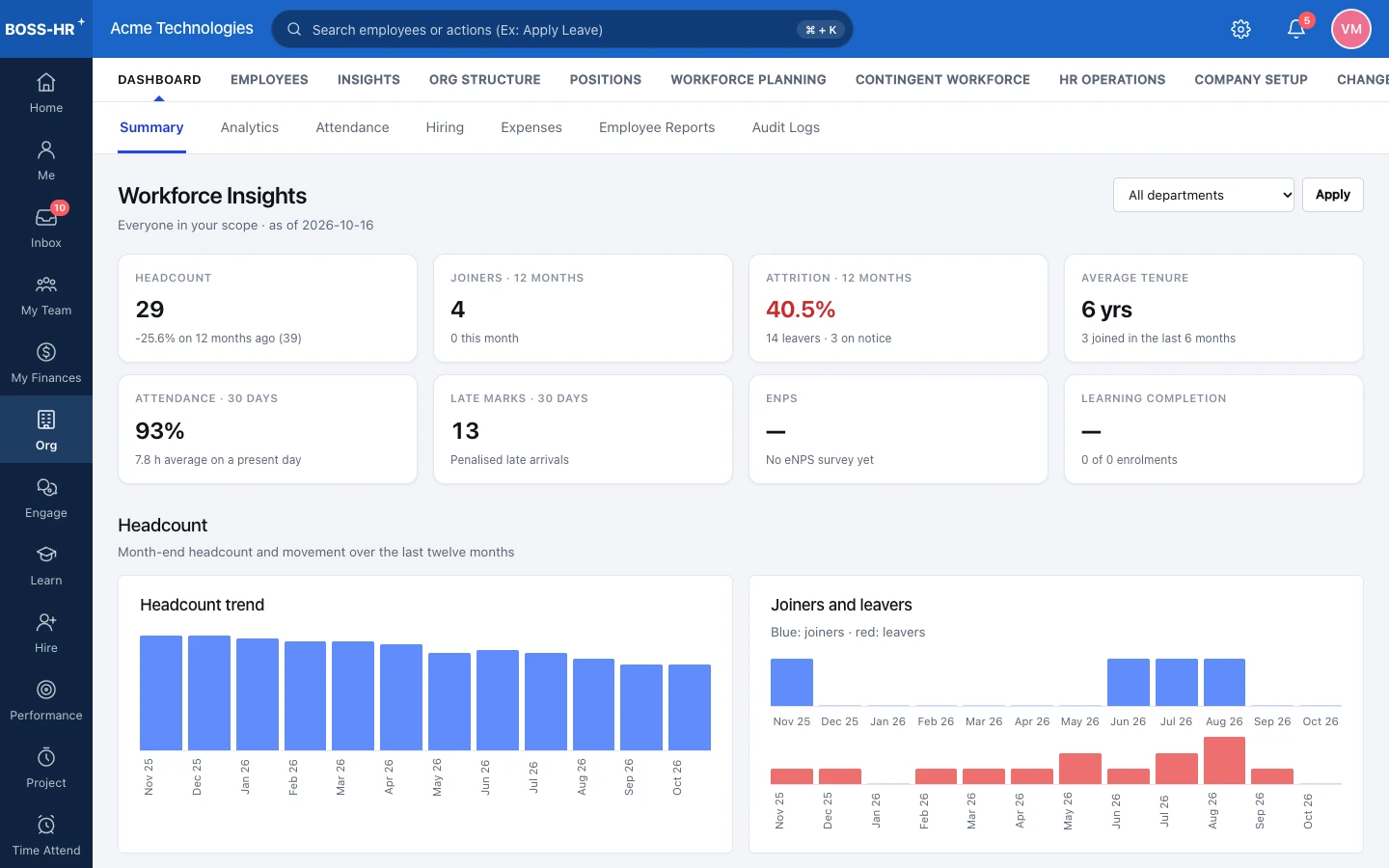
Task: Open the POSITIONS tab
Action: click(x=605, y=80)
